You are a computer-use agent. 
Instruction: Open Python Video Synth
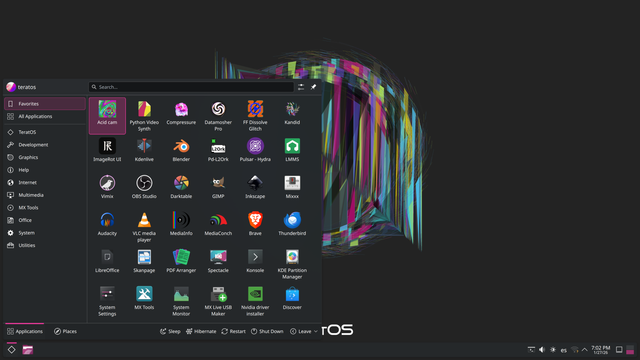coord(144,116)
